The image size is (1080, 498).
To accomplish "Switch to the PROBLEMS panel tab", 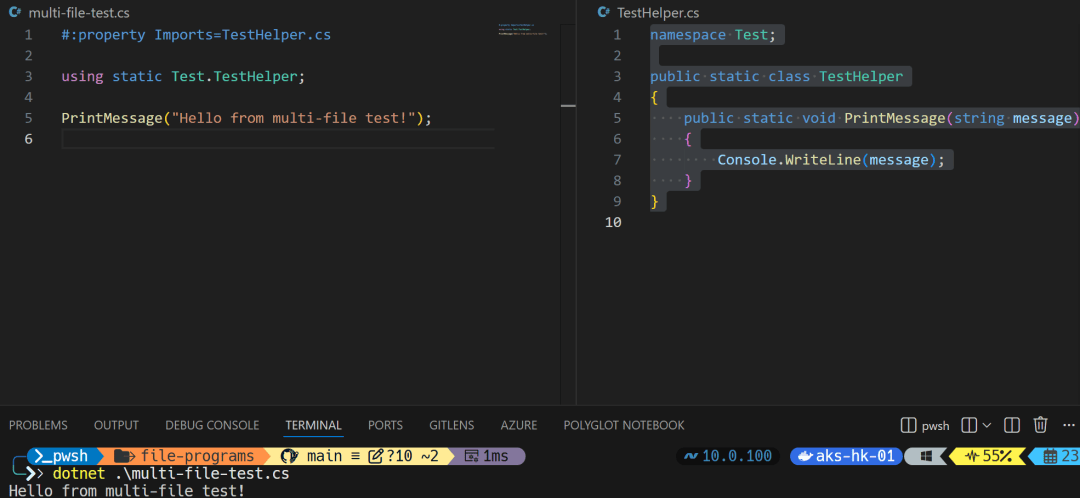I will tap(38, 425).
